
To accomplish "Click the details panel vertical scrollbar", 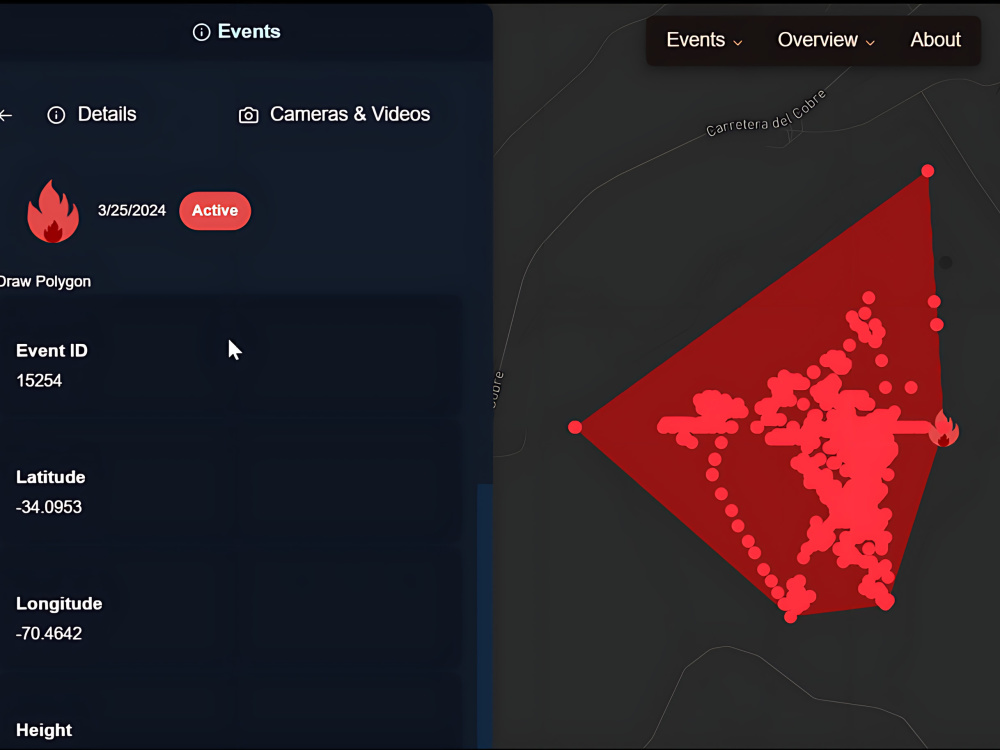I will click(485, 615).
